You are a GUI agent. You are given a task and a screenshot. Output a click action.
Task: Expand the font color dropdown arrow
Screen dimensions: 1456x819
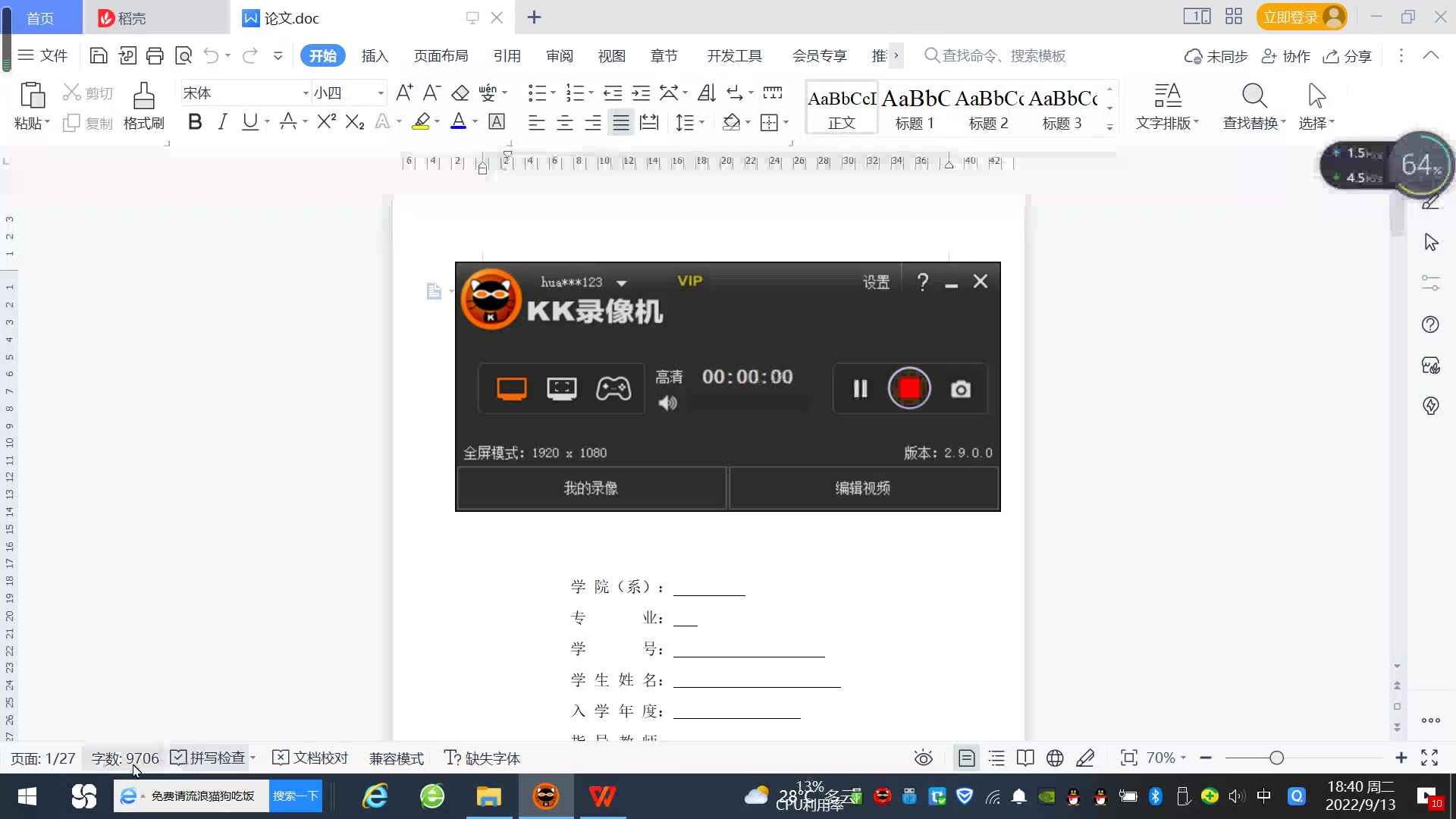click(475, 122)
